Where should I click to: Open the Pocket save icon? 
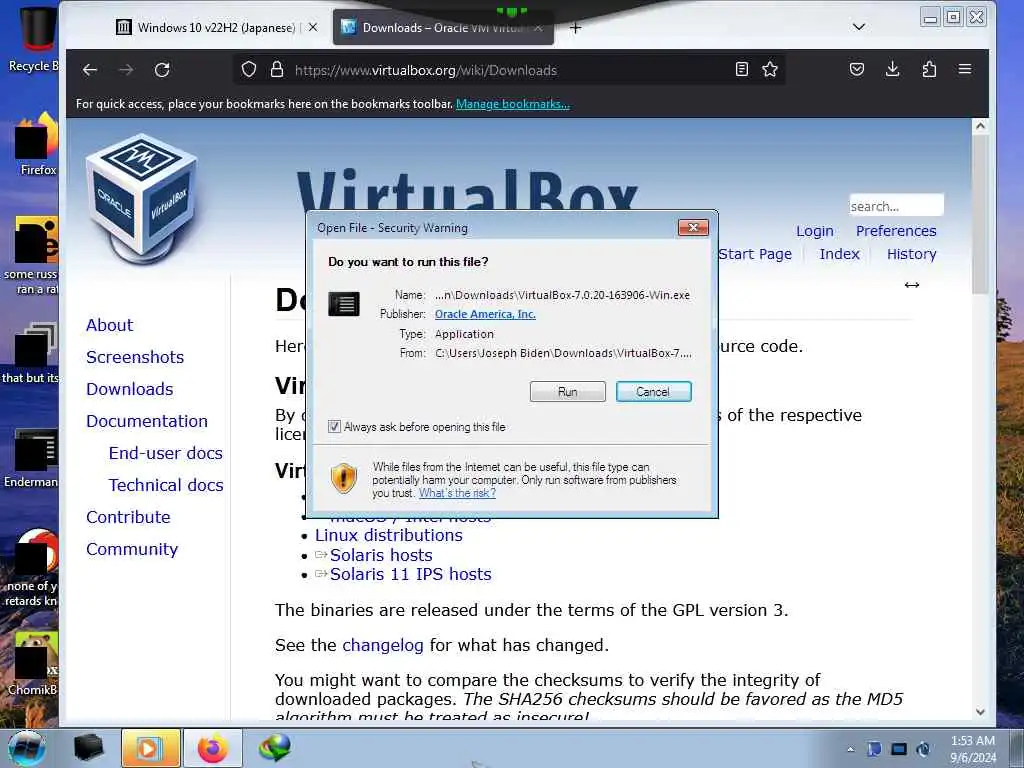click(x=857, y=69)
